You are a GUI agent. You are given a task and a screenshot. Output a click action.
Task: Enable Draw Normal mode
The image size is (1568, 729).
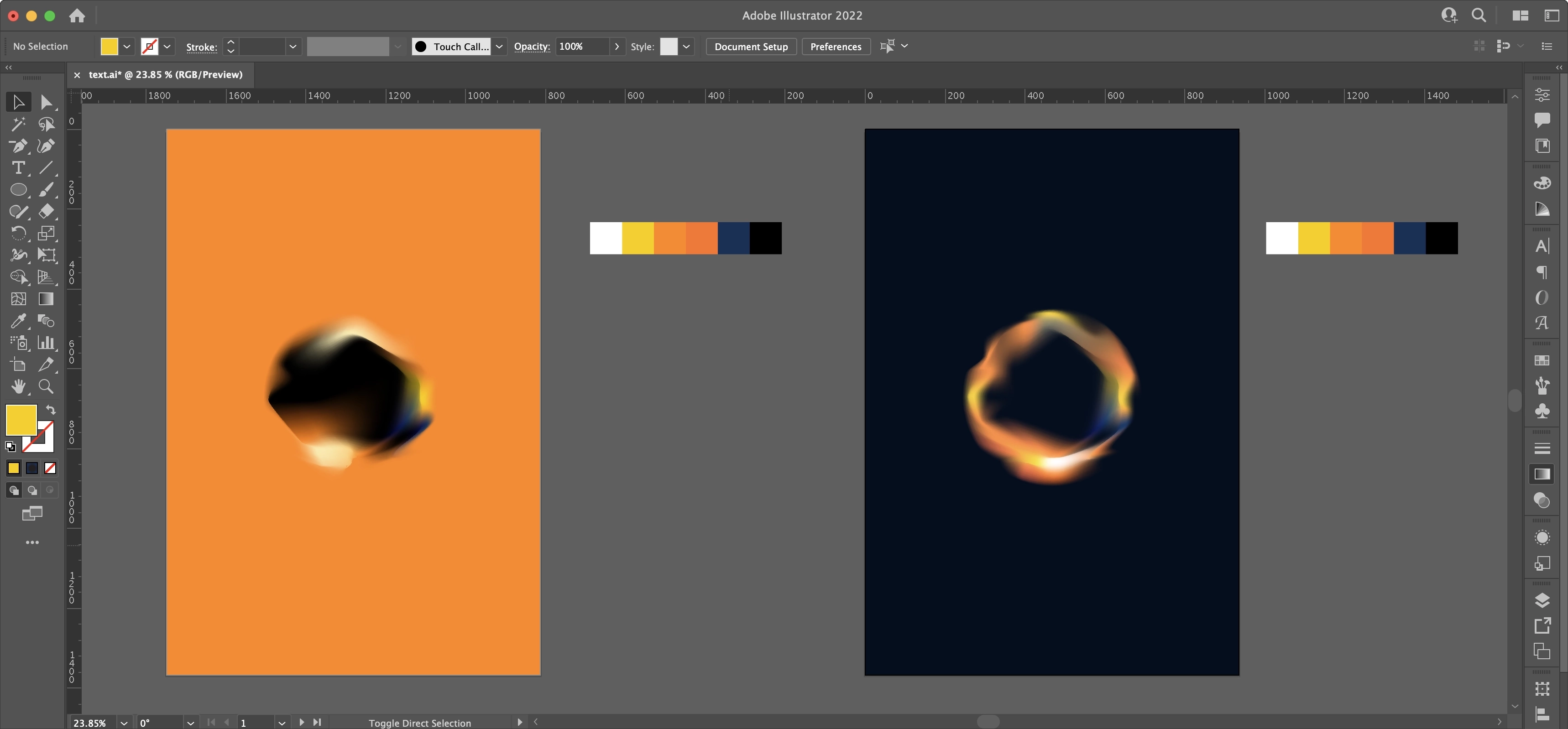pyautogui.click(x=13, y=490)
